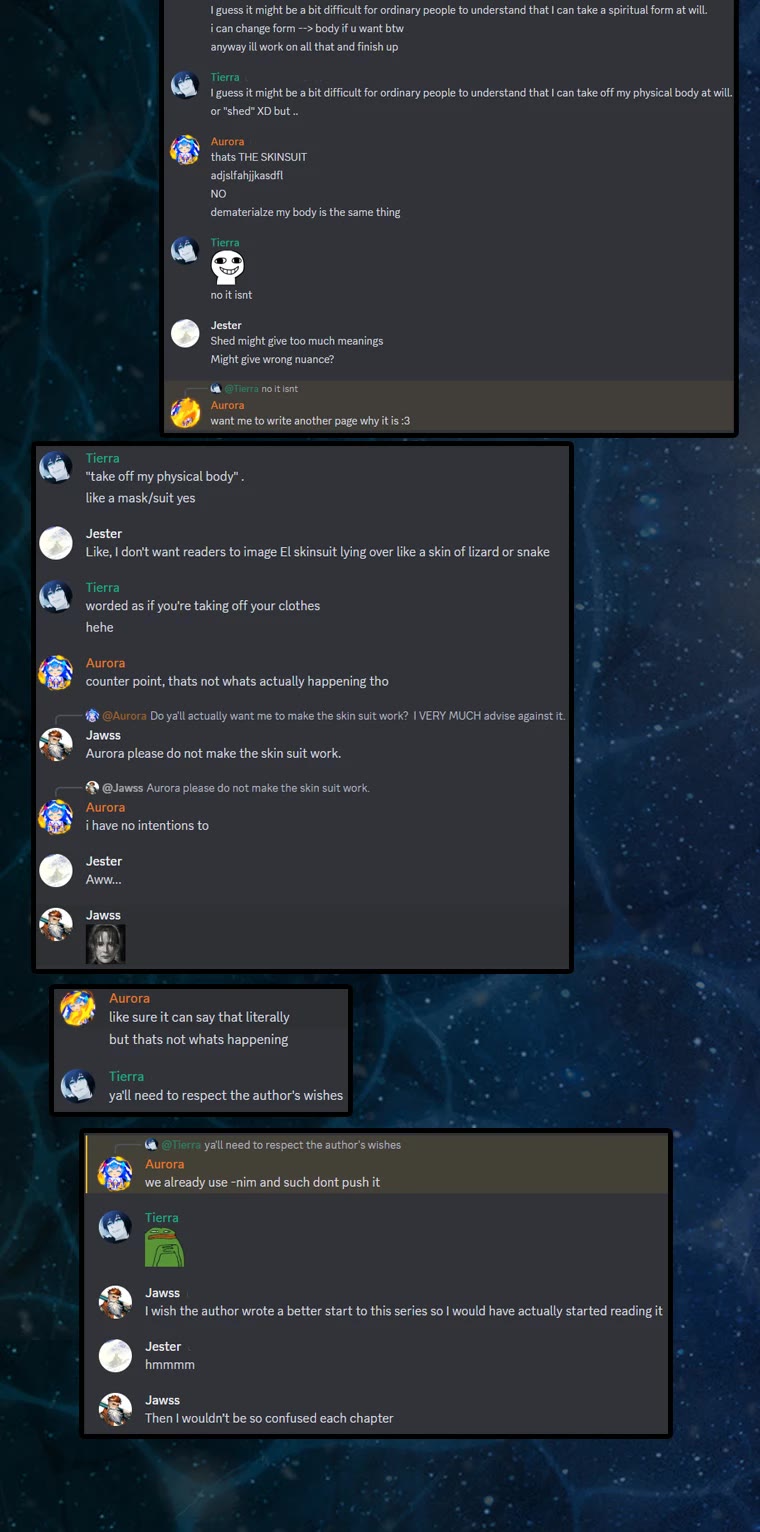Click Tierra's avatar next to "take off my physical body"
760x1532 pixels.
56,467
